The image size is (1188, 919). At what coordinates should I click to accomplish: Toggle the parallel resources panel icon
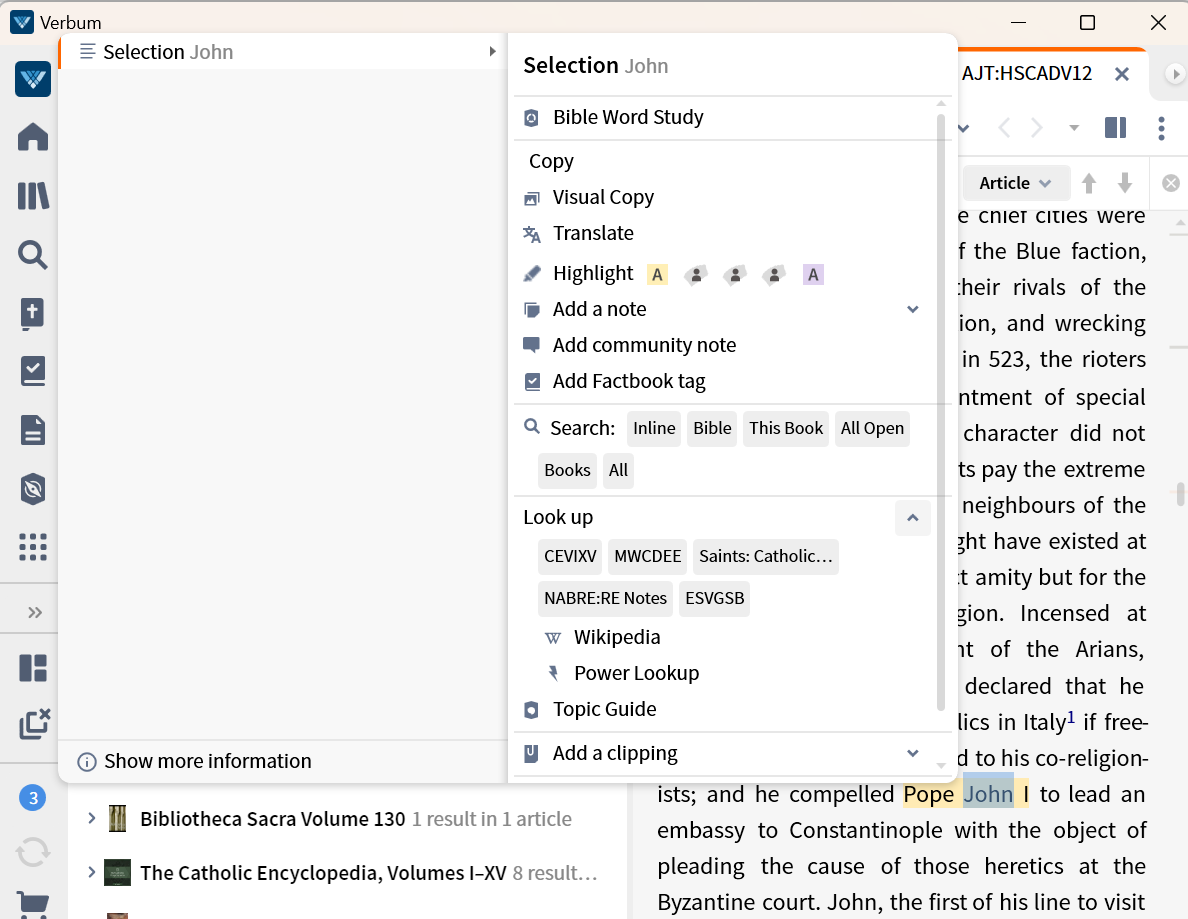(1115, 128)
